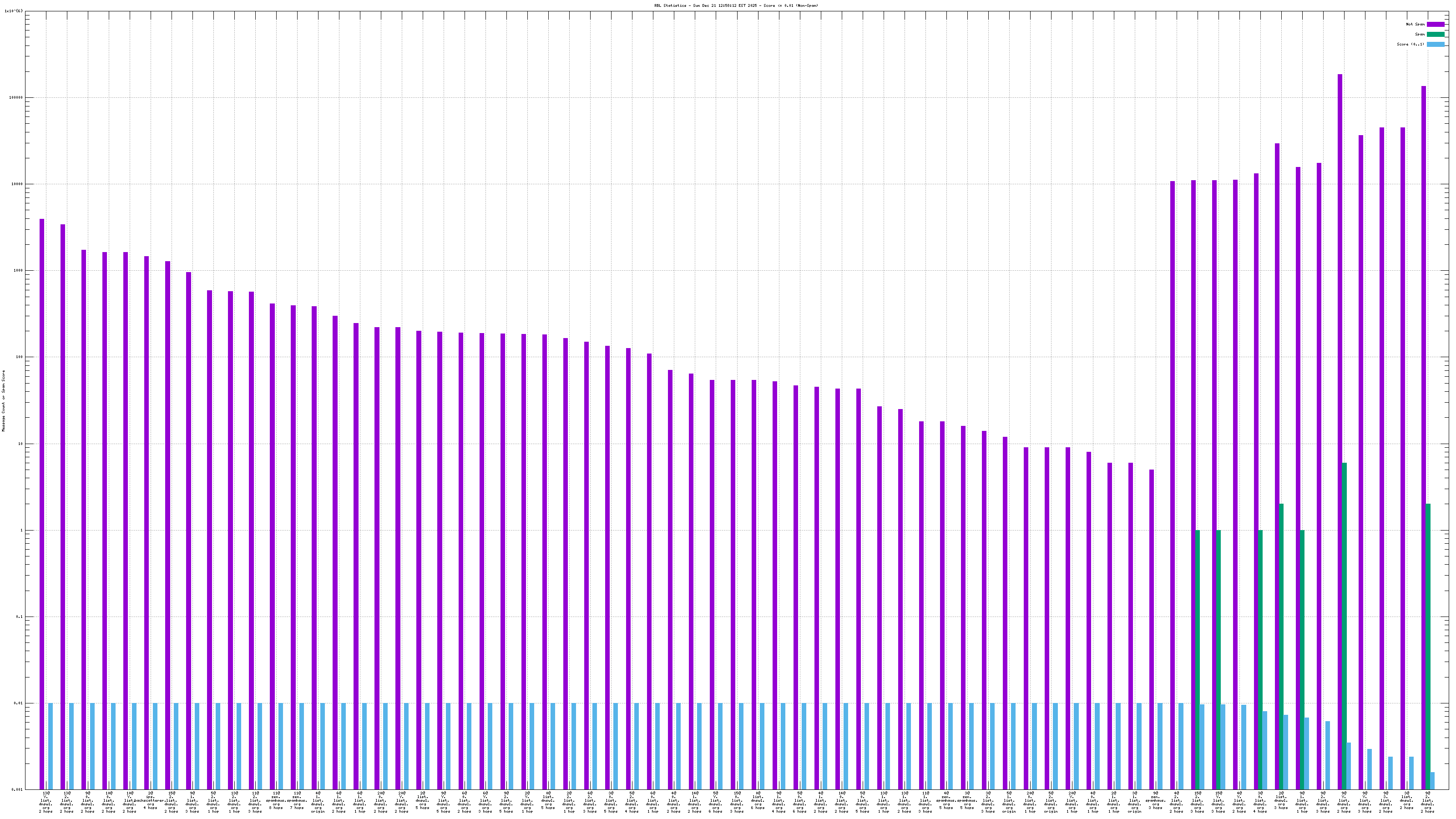
Task: Click the tallest green Spam bar
Action: click(1344, 622)
